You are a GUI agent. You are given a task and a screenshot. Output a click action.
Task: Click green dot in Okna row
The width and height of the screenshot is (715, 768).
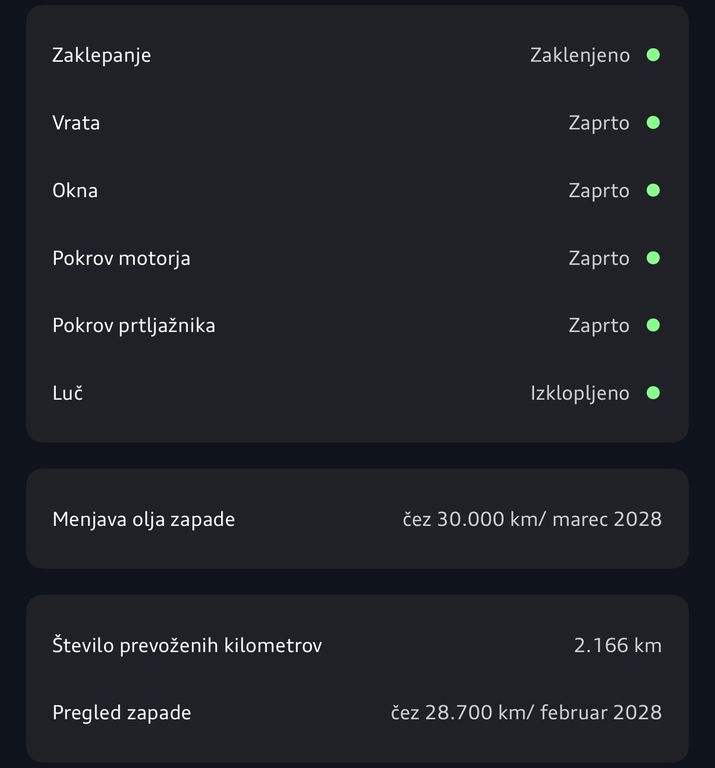[x=653, y=190]
